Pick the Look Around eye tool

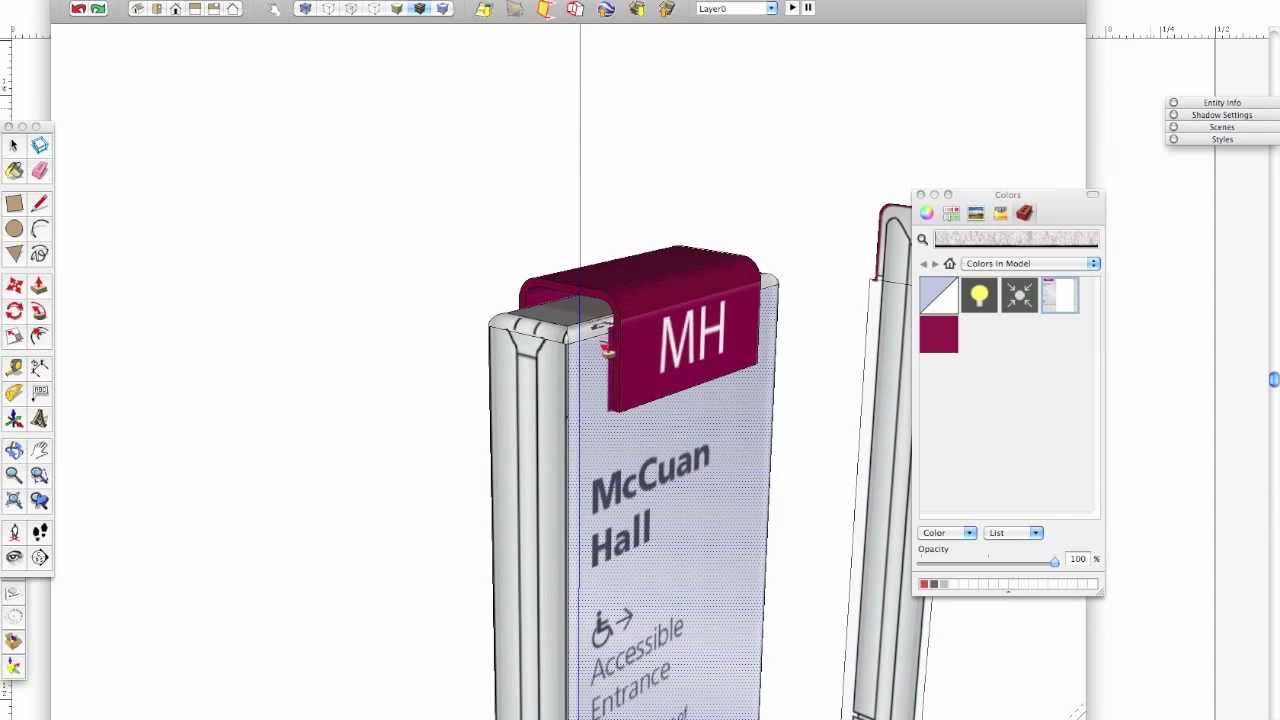[14, 558]
